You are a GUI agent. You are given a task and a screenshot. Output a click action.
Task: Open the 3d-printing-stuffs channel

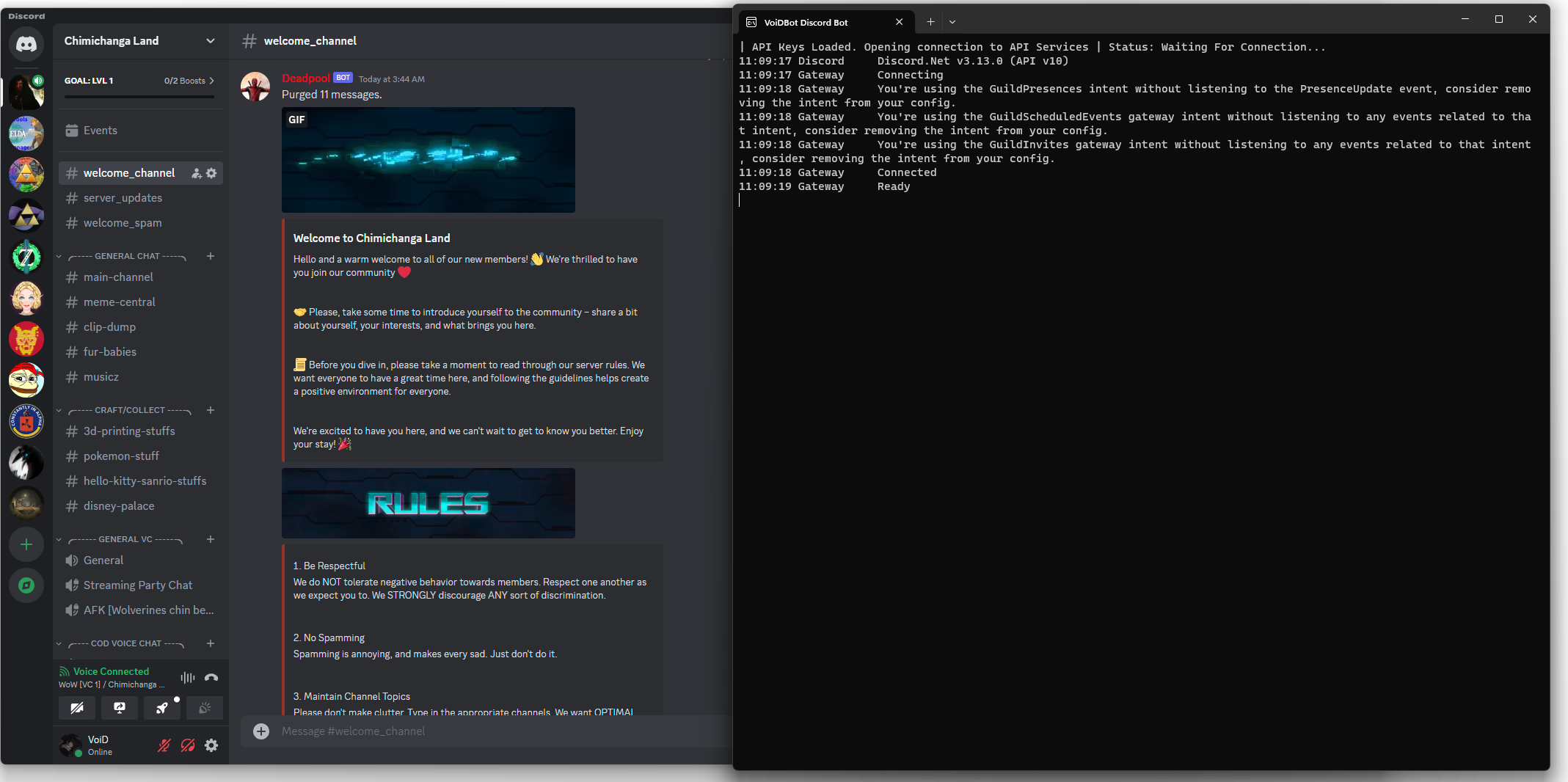click(141, 431)
